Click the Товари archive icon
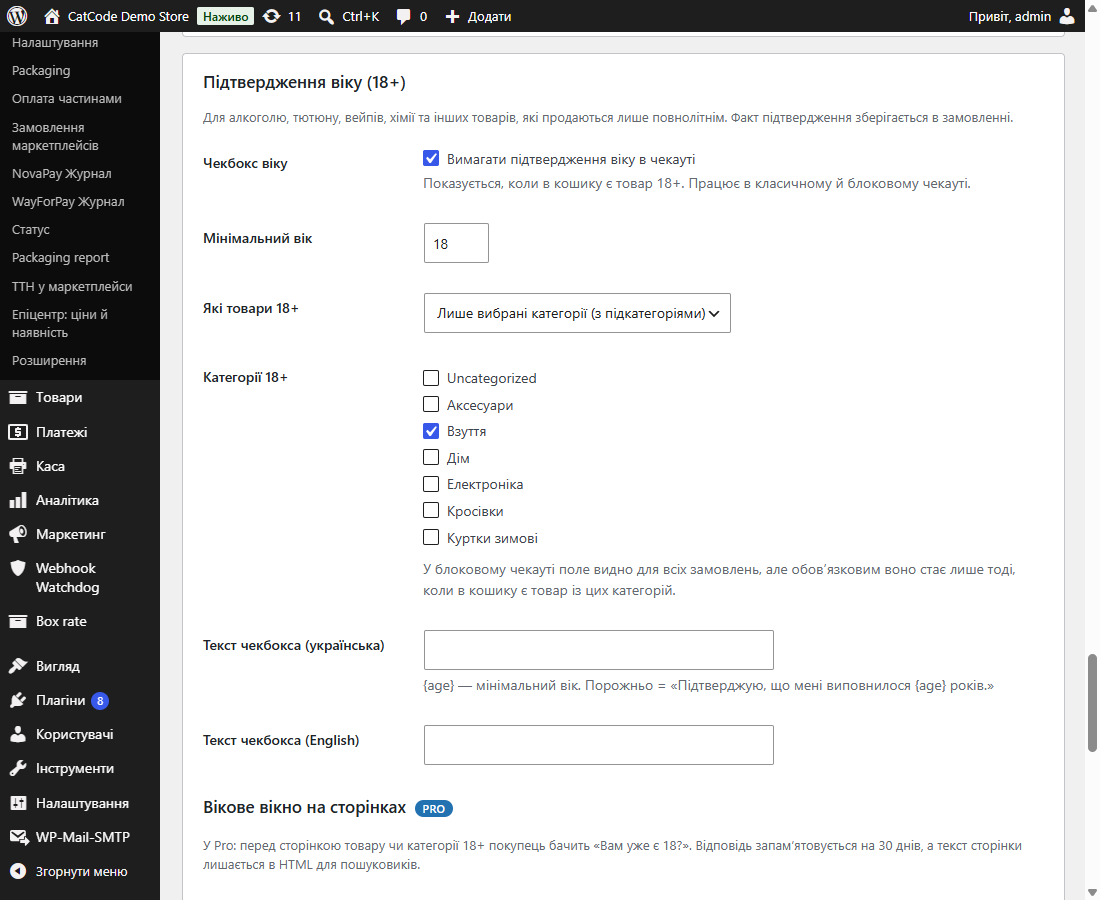Viewport: 1100px width, 900px height. pos(18,398)
